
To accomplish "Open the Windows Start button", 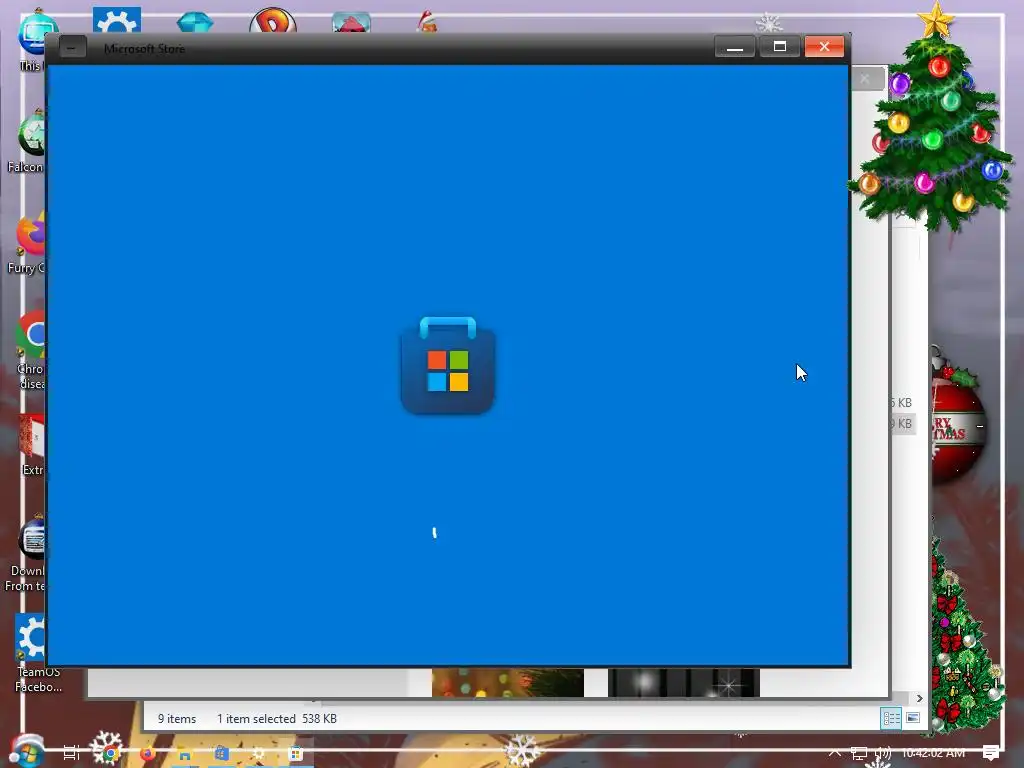I will pos(26,752).
